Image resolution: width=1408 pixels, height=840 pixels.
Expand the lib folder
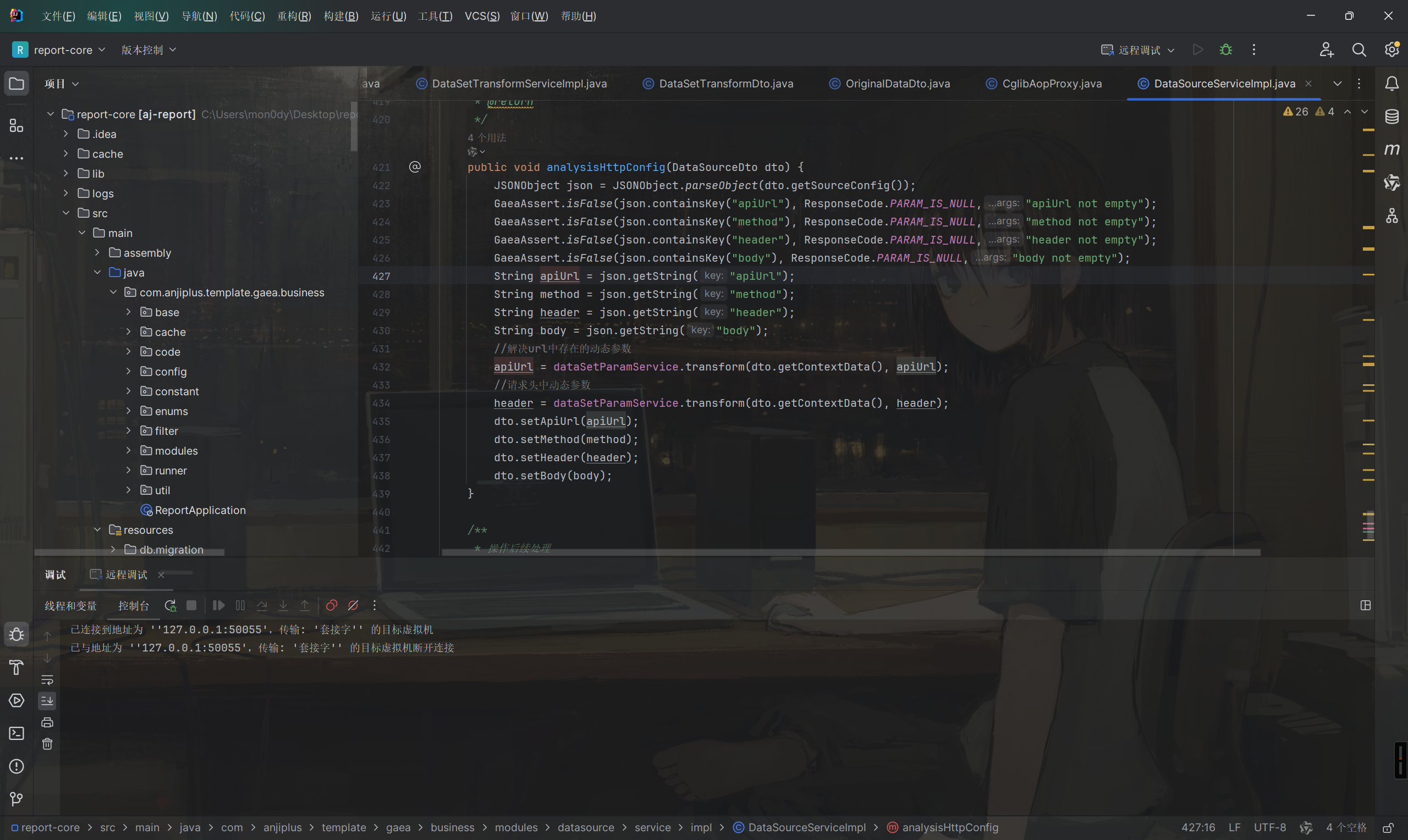pos(66,174)
